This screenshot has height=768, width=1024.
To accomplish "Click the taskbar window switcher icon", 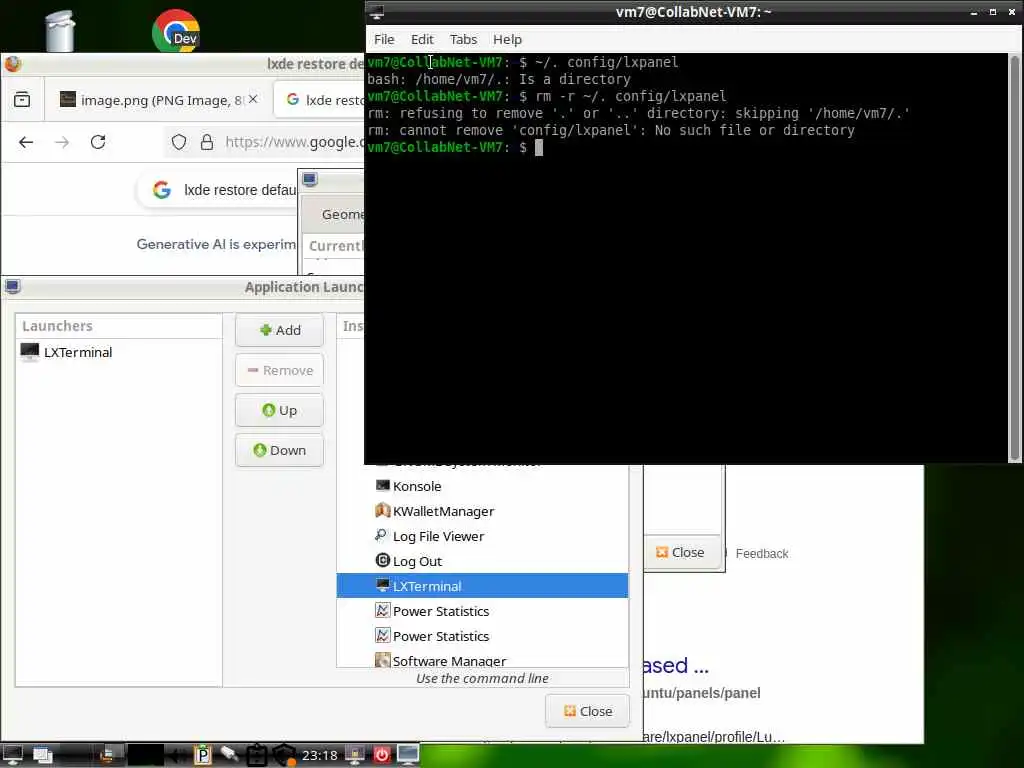I will pyautogui.click(x=42, y=755).
